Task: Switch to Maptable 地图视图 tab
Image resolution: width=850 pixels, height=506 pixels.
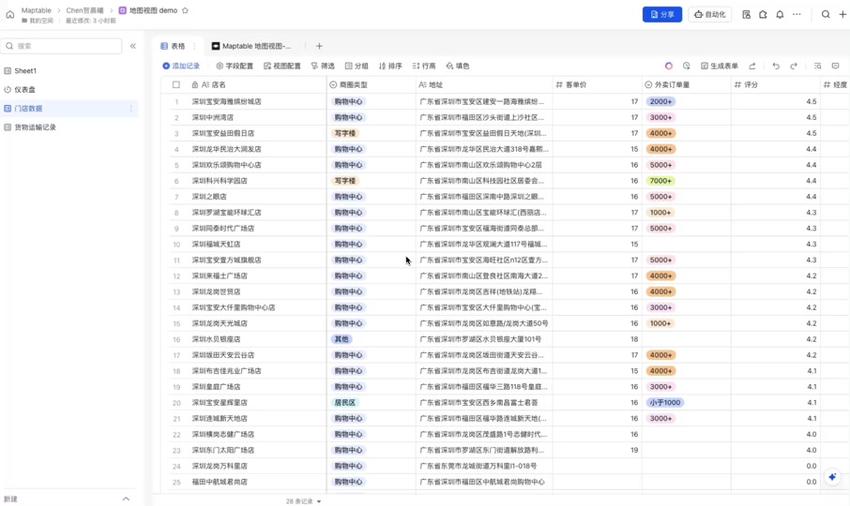Action: (252, 46)
